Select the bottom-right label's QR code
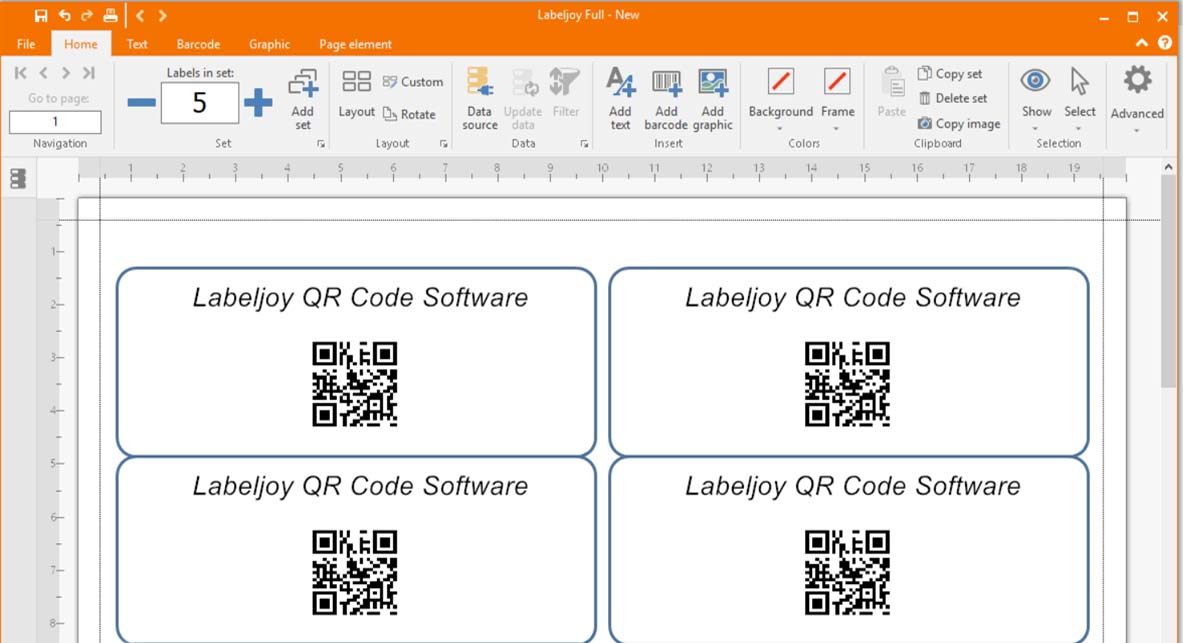 pos(847,573)
